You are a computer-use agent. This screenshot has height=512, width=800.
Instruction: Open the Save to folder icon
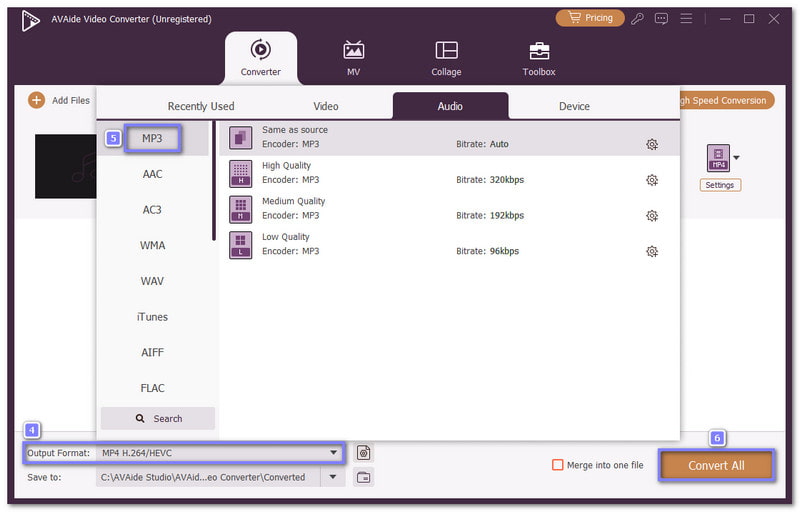pyautogui.click(x=363, y=477)
